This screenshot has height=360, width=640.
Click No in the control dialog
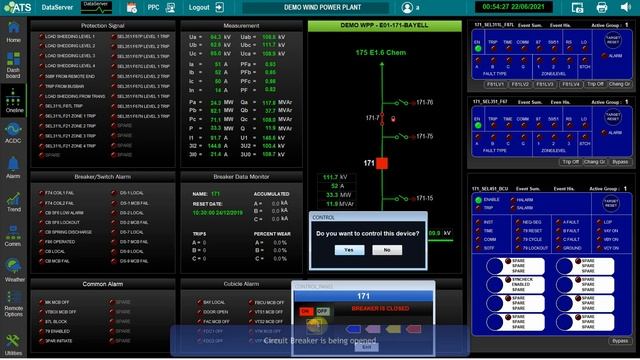[x=387, y=250]
